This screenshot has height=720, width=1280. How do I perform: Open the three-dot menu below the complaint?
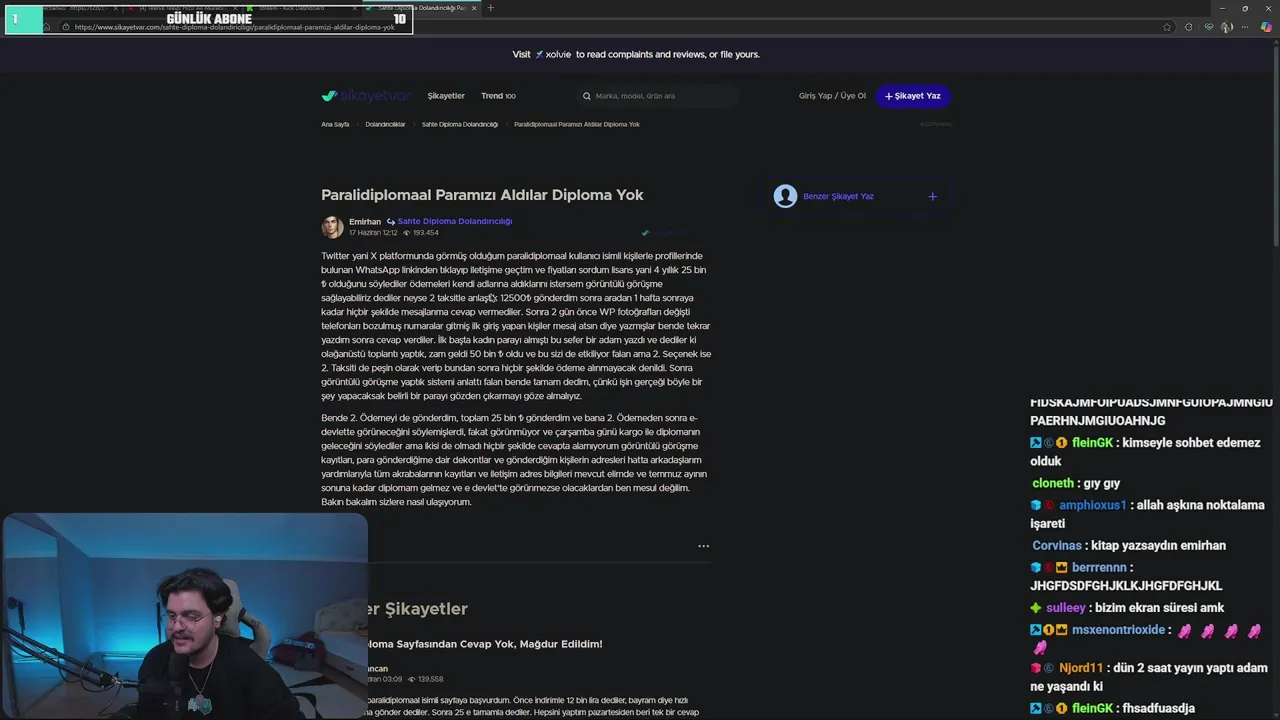pos(703,546)
